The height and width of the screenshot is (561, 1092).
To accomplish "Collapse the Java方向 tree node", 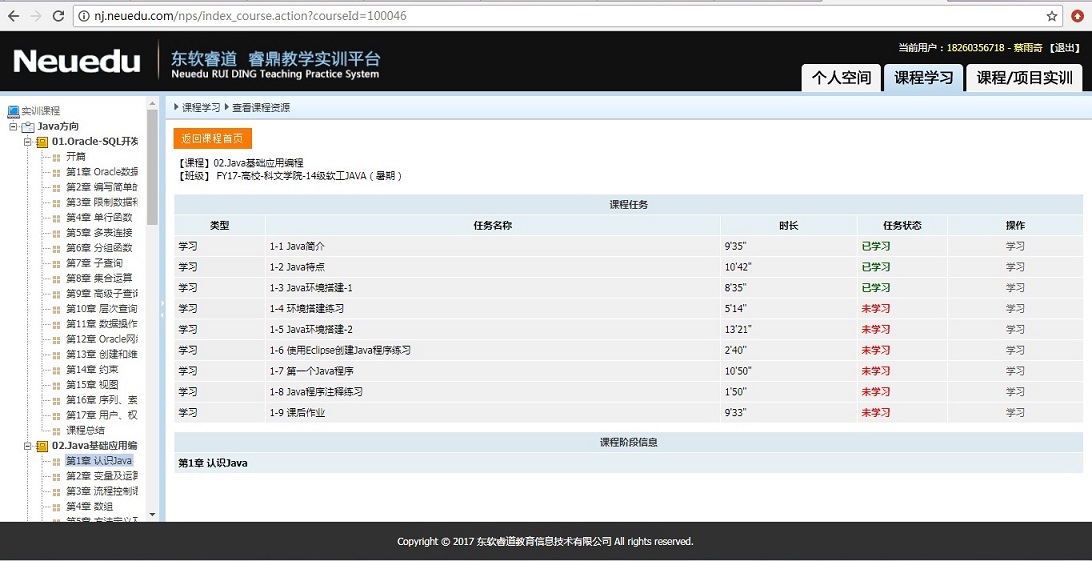I will [13, 127].
